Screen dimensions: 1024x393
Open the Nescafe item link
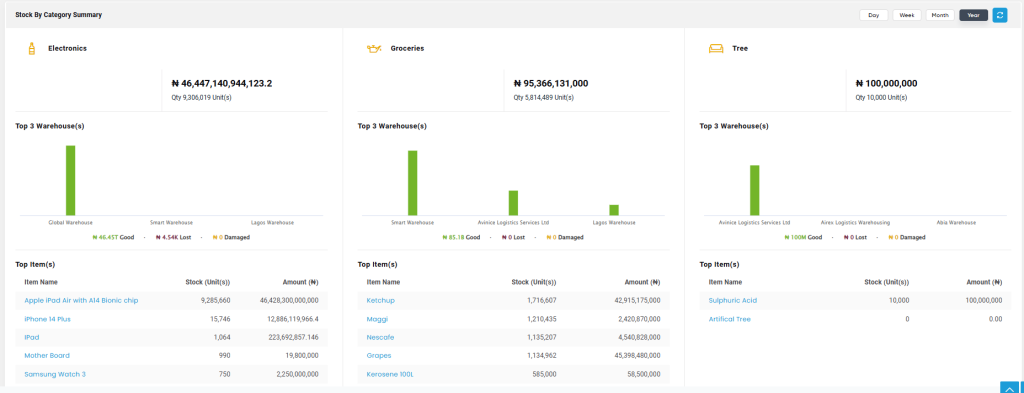click(380, 338)
